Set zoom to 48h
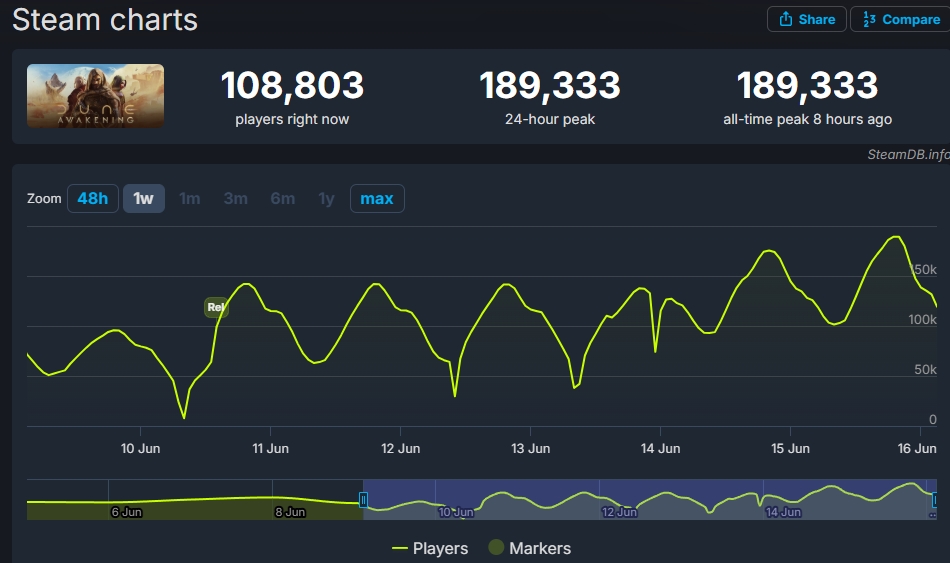 [93, 198]
